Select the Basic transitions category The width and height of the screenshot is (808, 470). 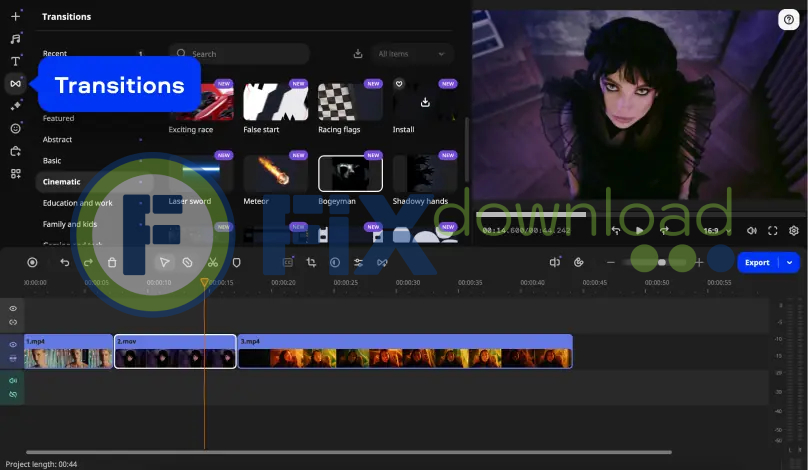coord(52,160)
